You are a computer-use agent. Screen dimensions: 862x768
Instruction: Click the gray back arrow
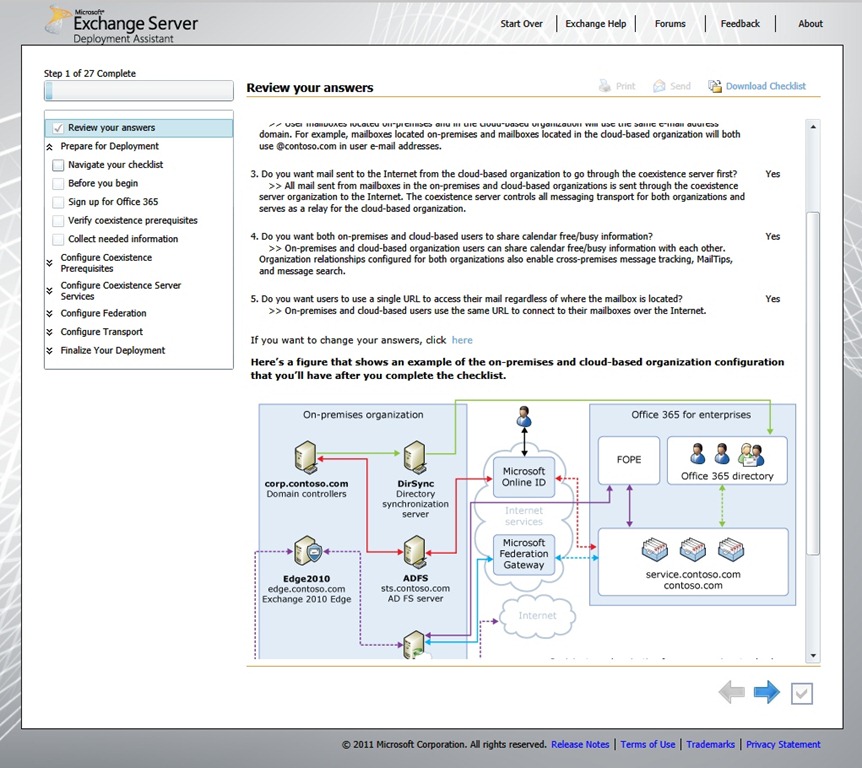pyautogui.click(x=731, y=692)
